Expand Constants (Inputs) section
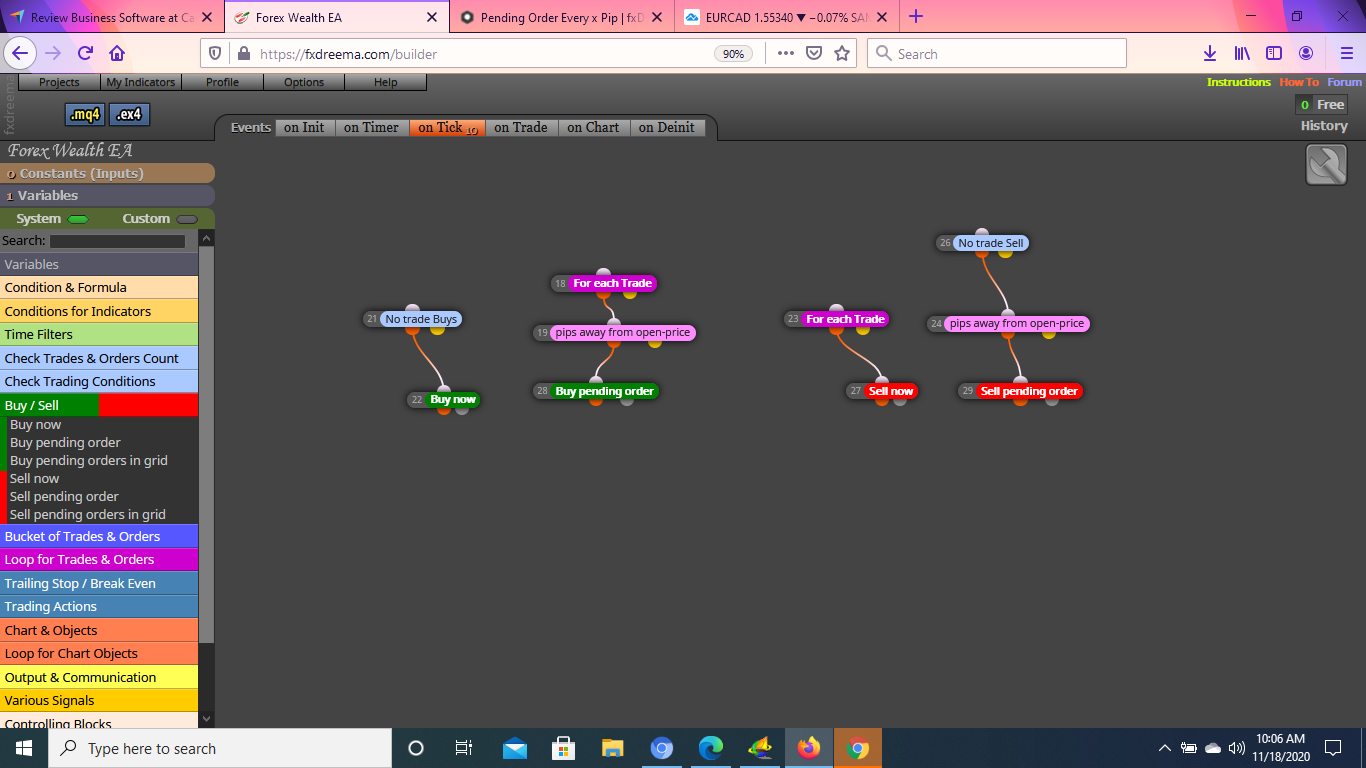 tap(107, 173)
